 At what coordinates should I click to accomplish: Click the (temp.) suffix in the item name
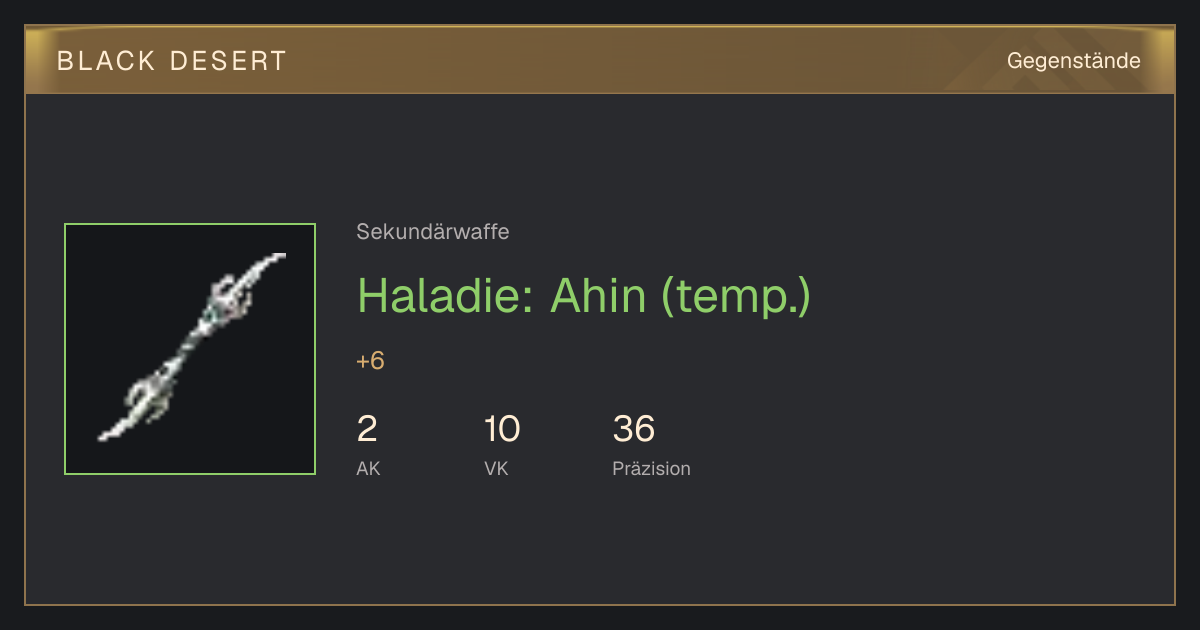point(736,297)
